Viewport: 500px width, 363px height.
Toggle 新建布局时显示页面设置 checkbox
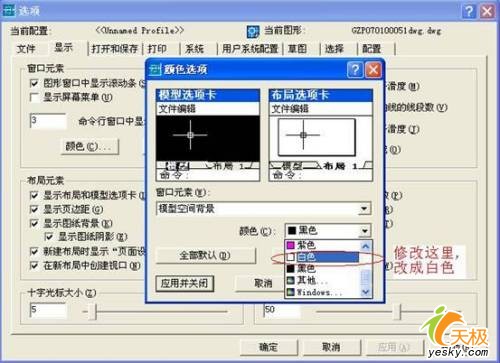point(34,251)
